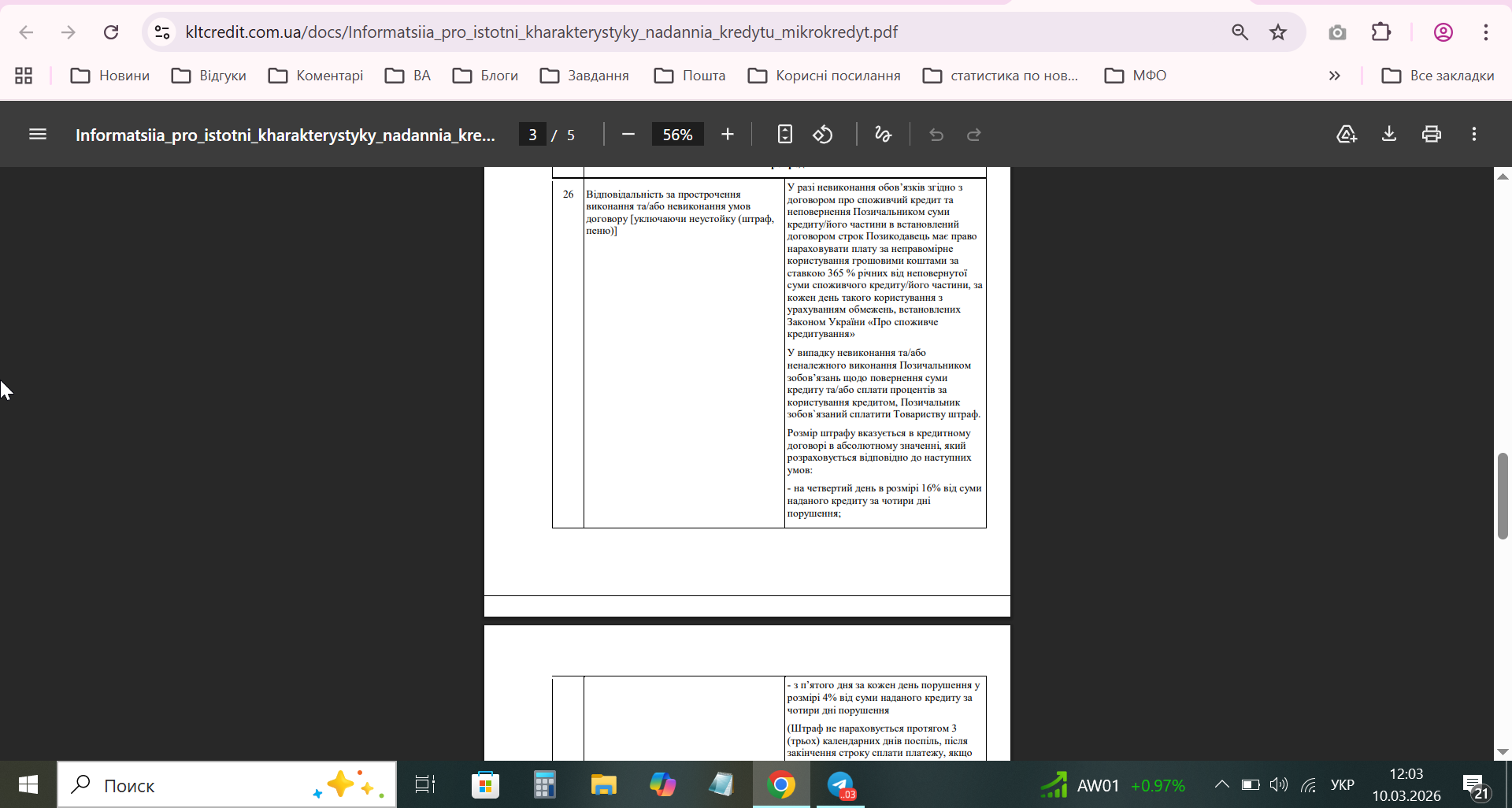Open the AW01 stock widget

pyautogui.click(x=1112, y=785)
